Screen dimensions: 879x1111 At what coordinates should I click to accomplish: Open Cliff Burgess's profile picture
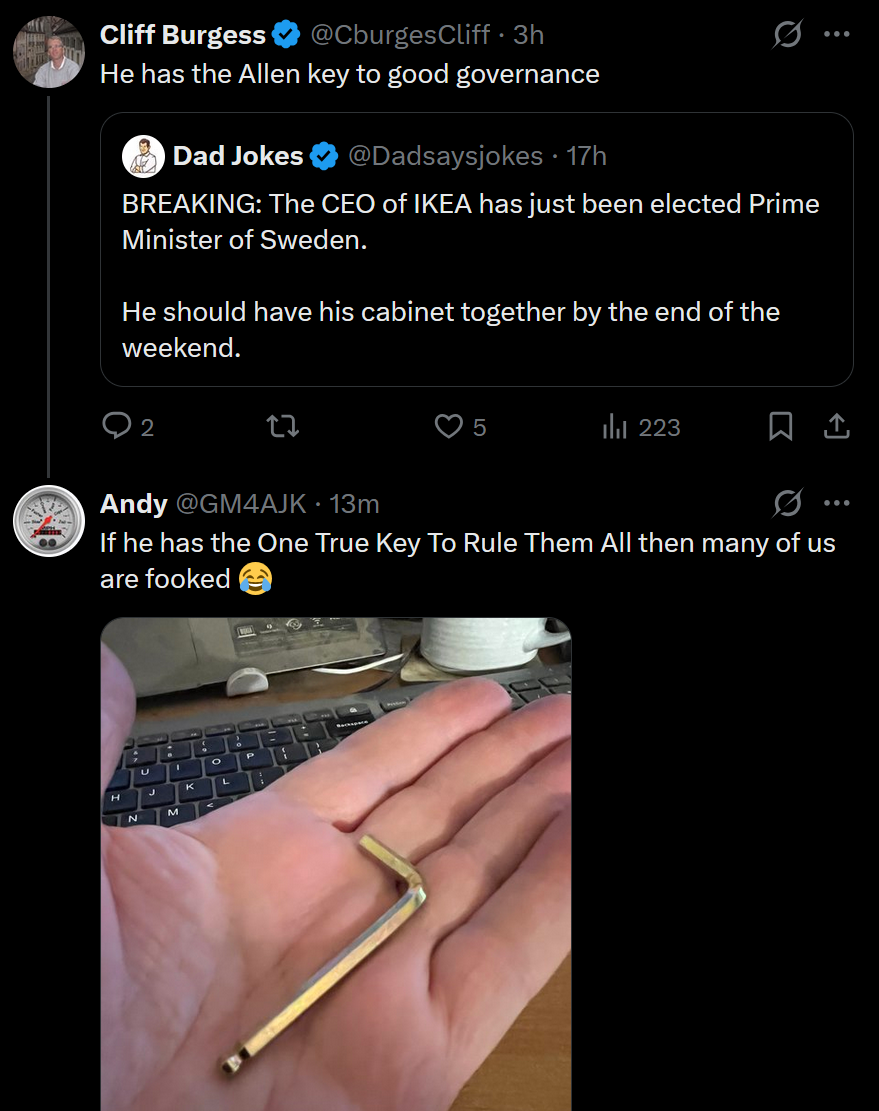[48, 52]
